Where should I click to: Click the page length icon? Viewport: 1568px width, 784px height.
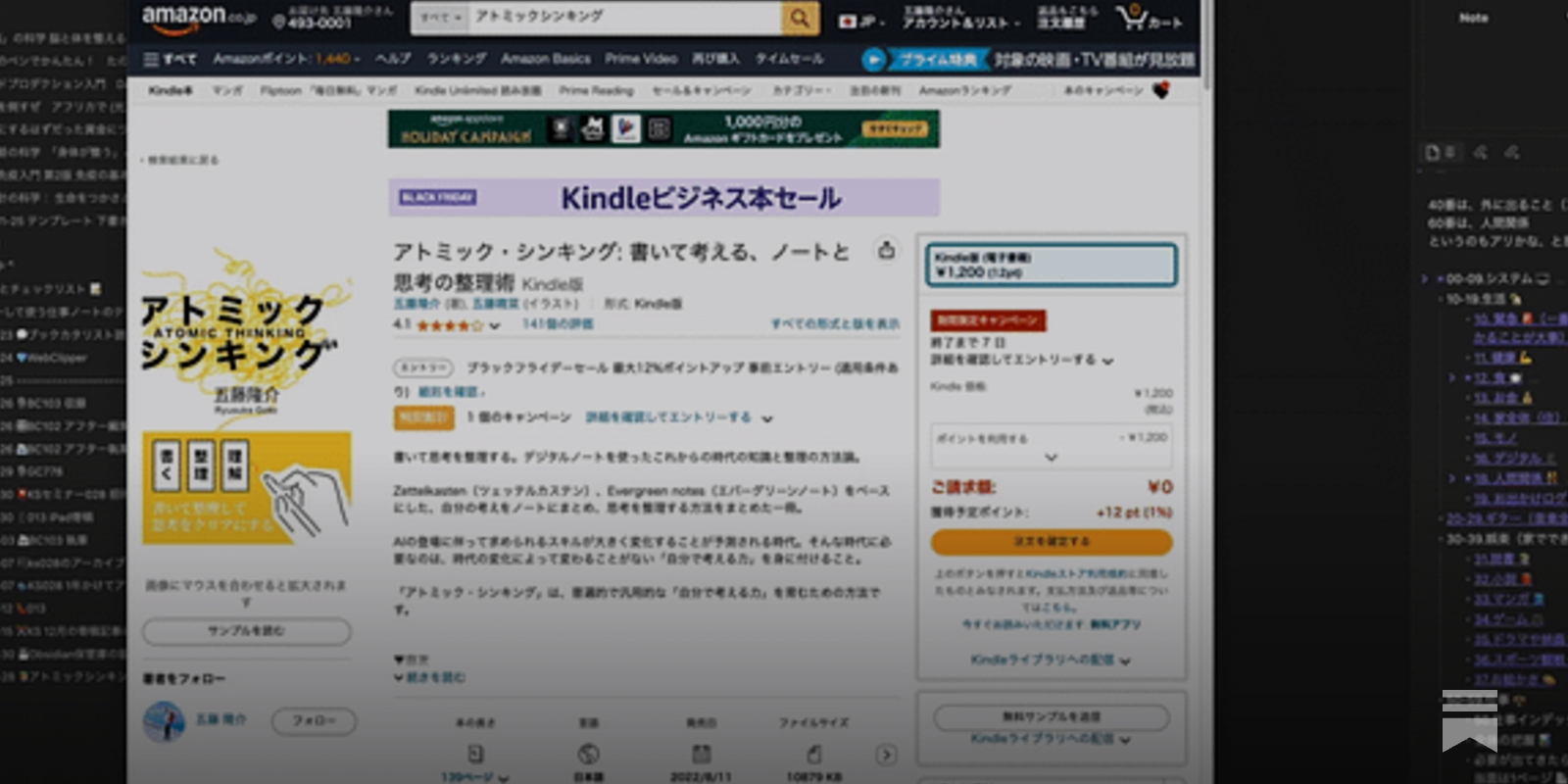click(x=475, y=754)
